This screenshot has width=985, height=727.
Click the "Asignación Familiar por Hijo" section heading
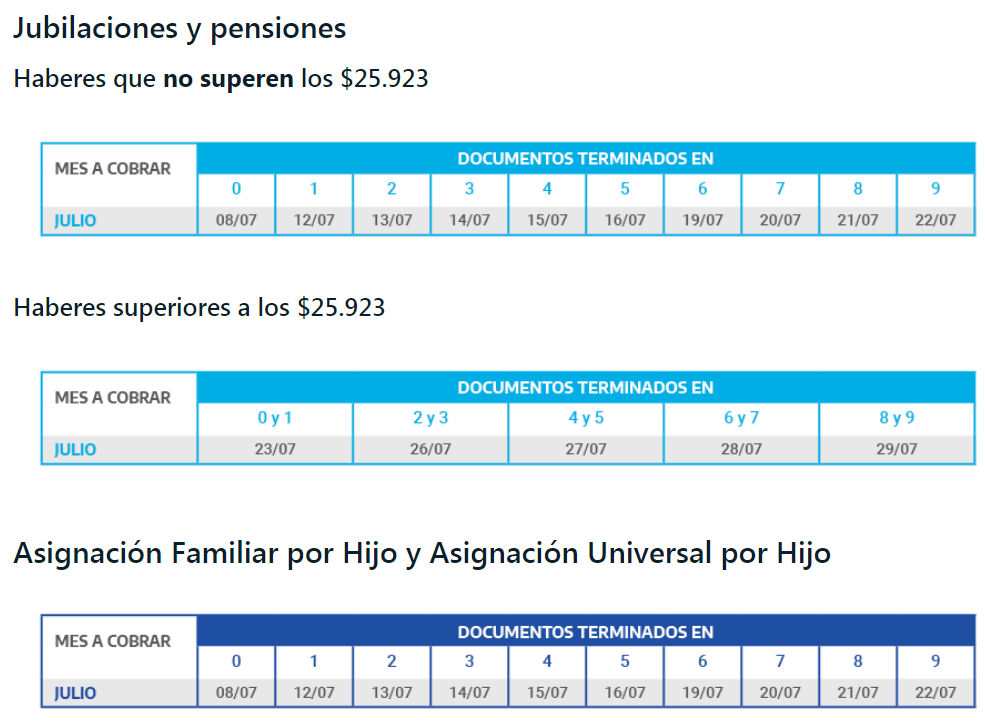coord(421,553)
